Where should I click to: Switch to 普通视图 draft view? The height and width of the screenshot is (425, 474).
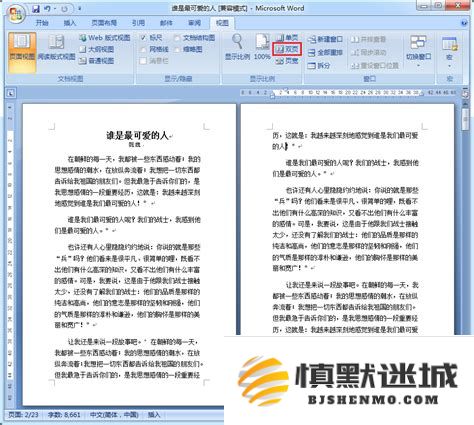coord(97,61)
